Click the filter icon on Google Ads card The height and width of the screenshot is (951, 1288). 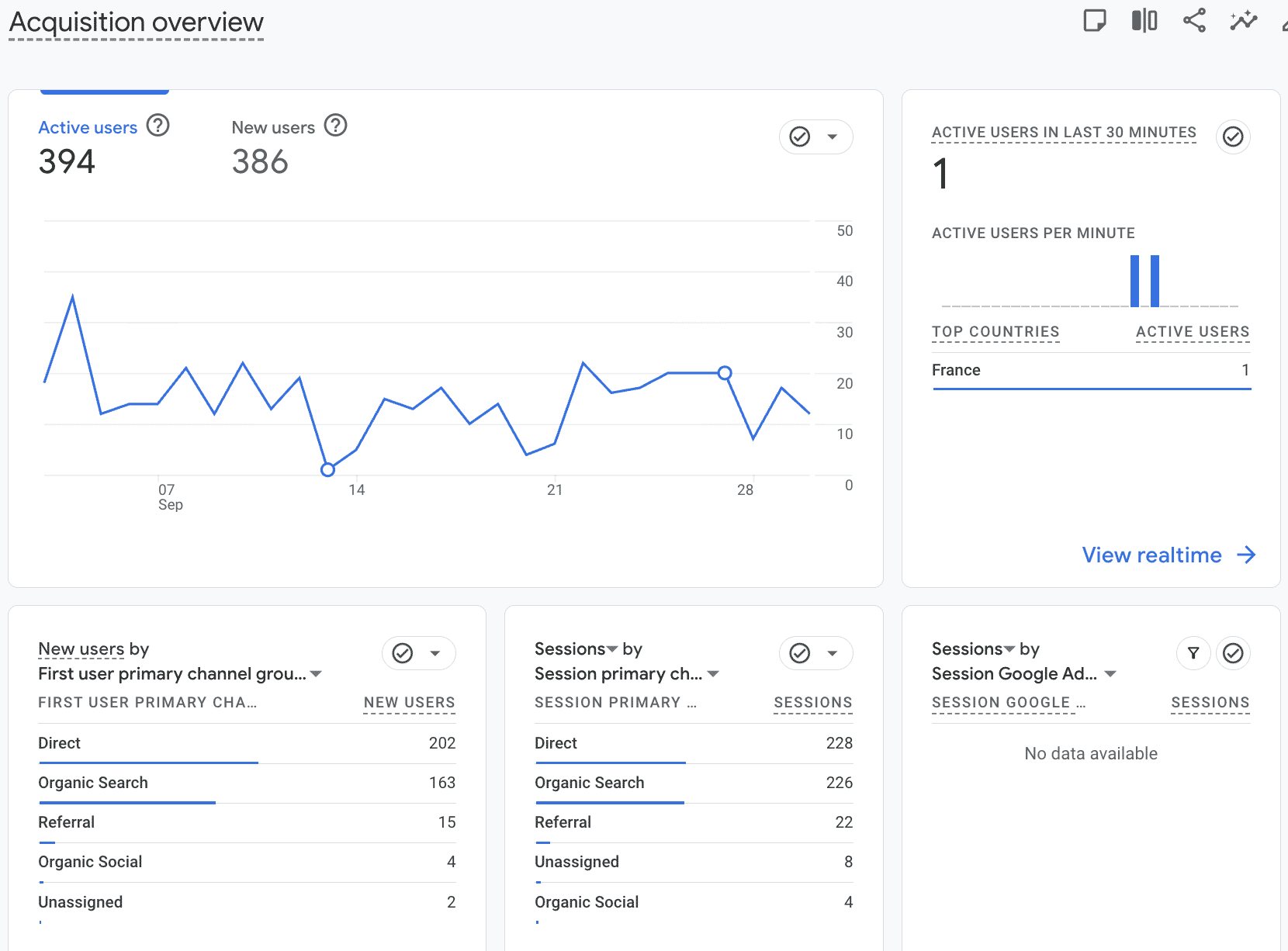pyautogui.click(x=1193, y=653)
